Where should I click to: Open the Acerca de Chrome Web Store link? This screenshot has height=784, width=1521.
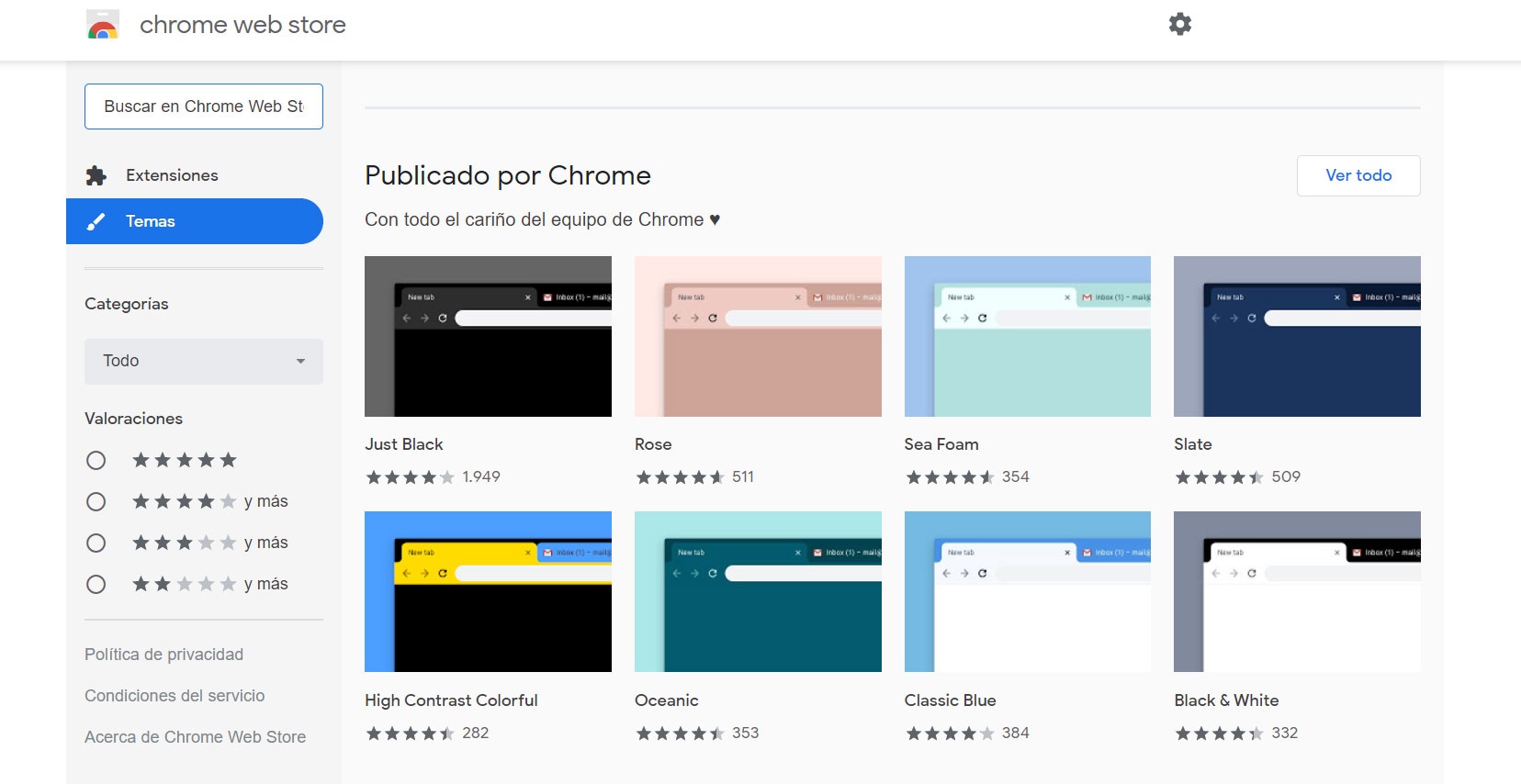[195, 737]
